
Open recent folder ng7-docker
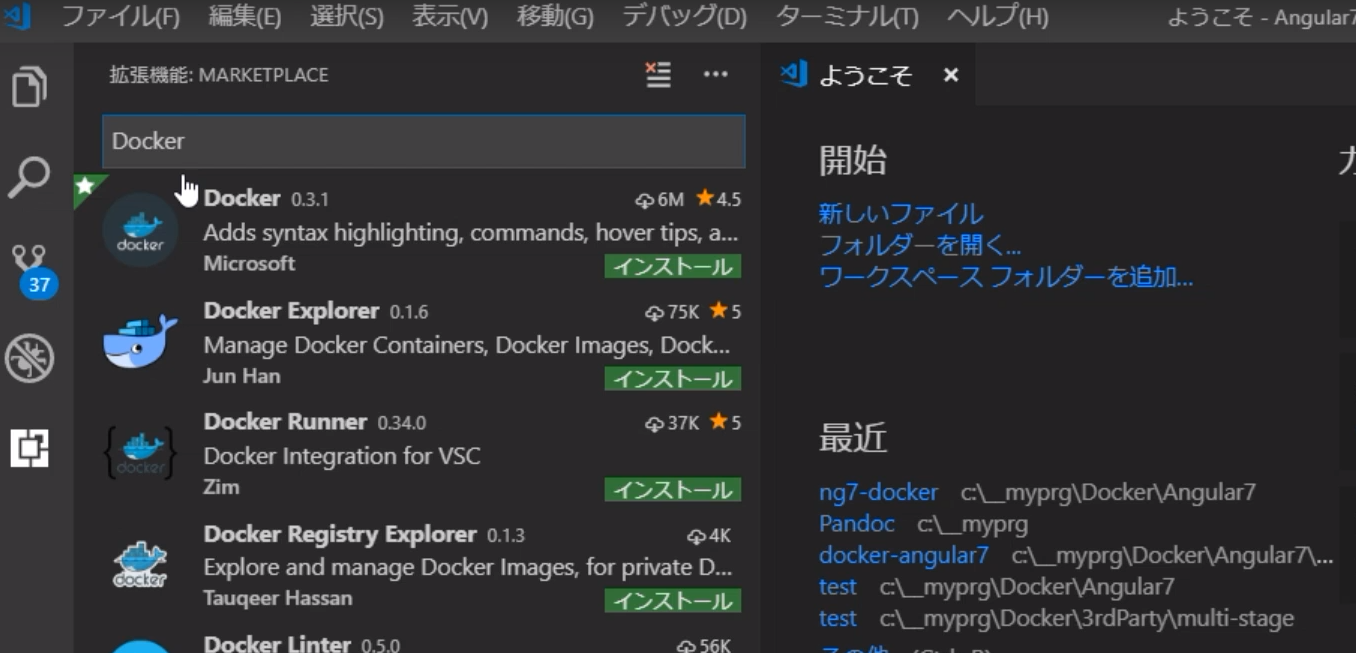point(879,492)
